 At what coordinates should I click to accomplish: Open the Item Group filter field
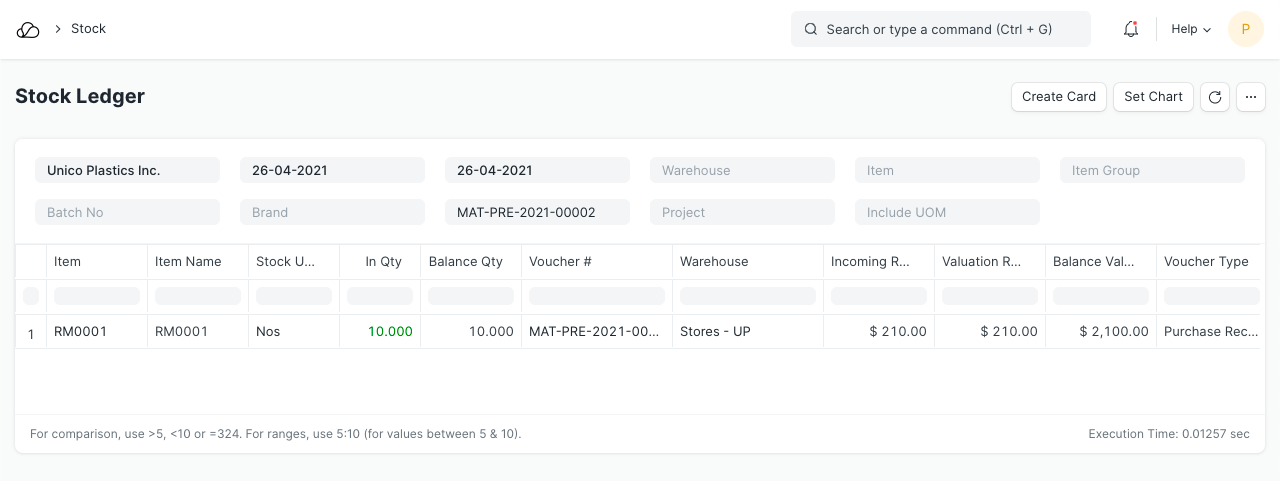pyautogui.click(x=1152, y=171)
